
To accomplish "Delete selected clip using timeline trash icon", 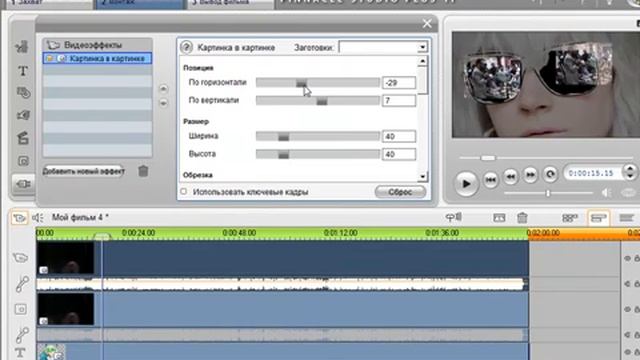I will (x=522, y=218).
